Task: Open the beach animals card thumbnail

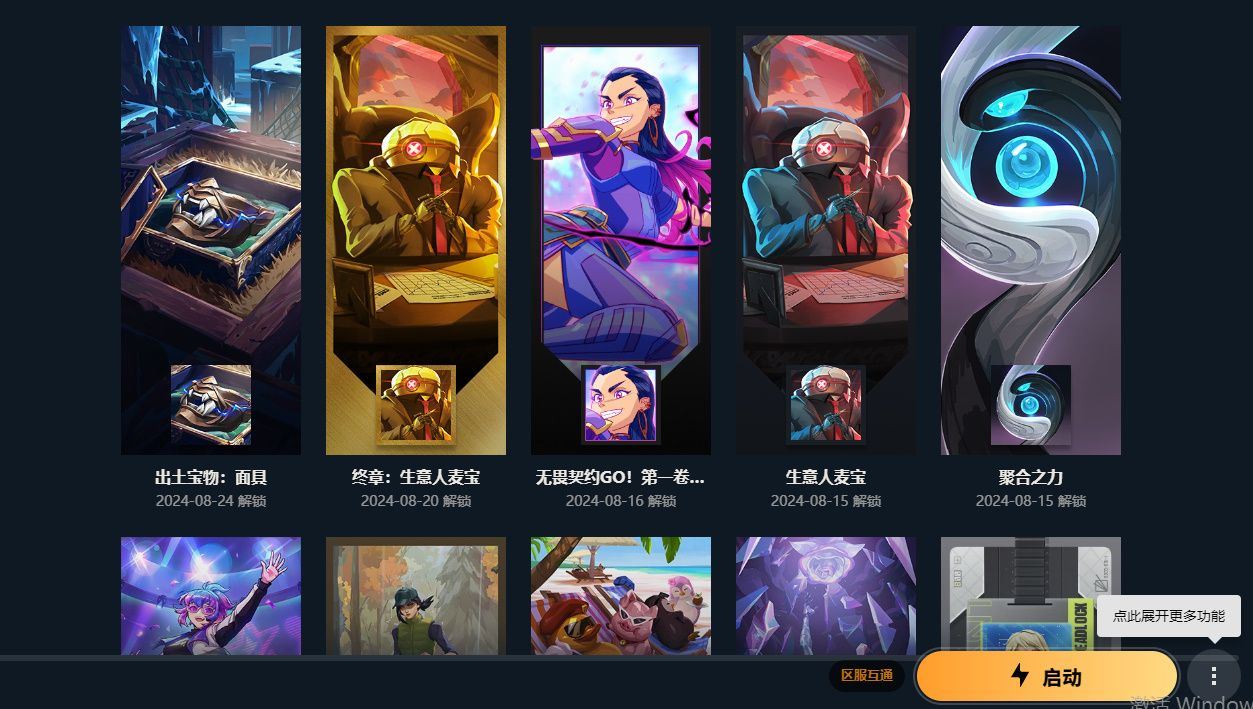Action: [621, 596]
